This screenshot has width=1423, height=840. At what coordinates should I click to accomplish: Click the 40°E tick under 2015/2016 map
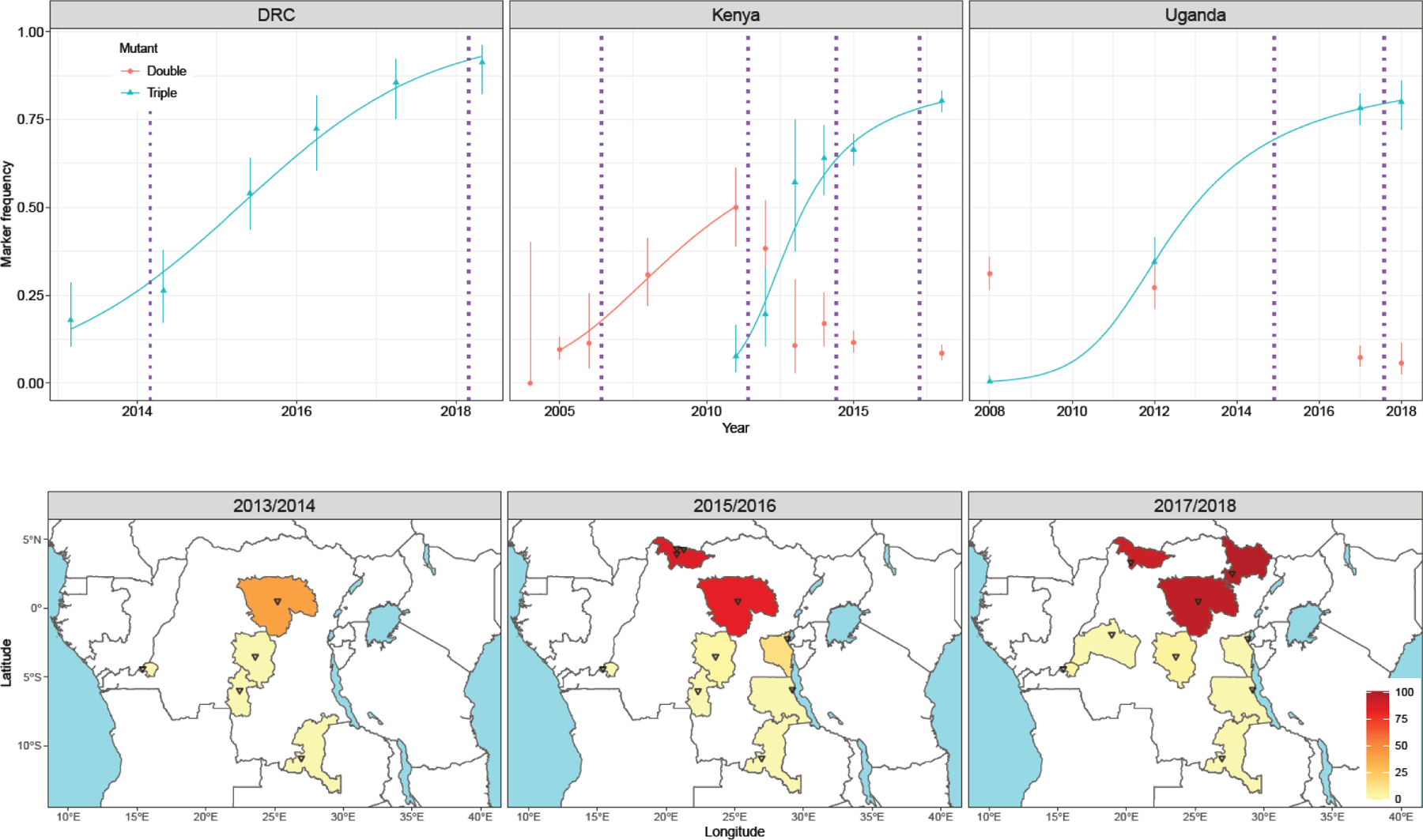tap(940, 816)
